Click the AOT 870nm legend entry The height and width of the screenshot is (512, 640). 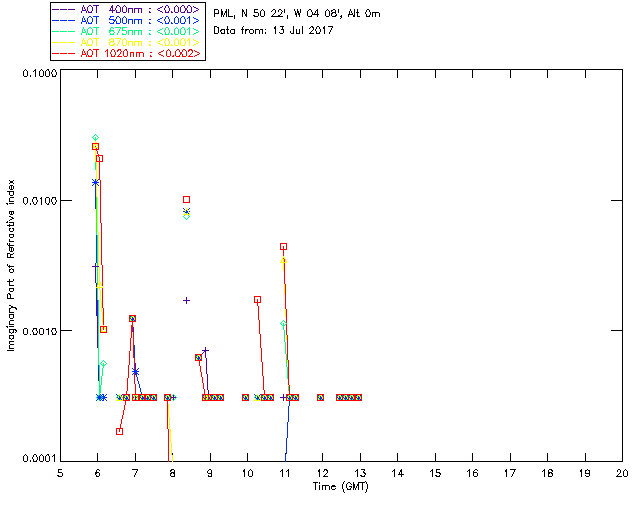(127, 42)
